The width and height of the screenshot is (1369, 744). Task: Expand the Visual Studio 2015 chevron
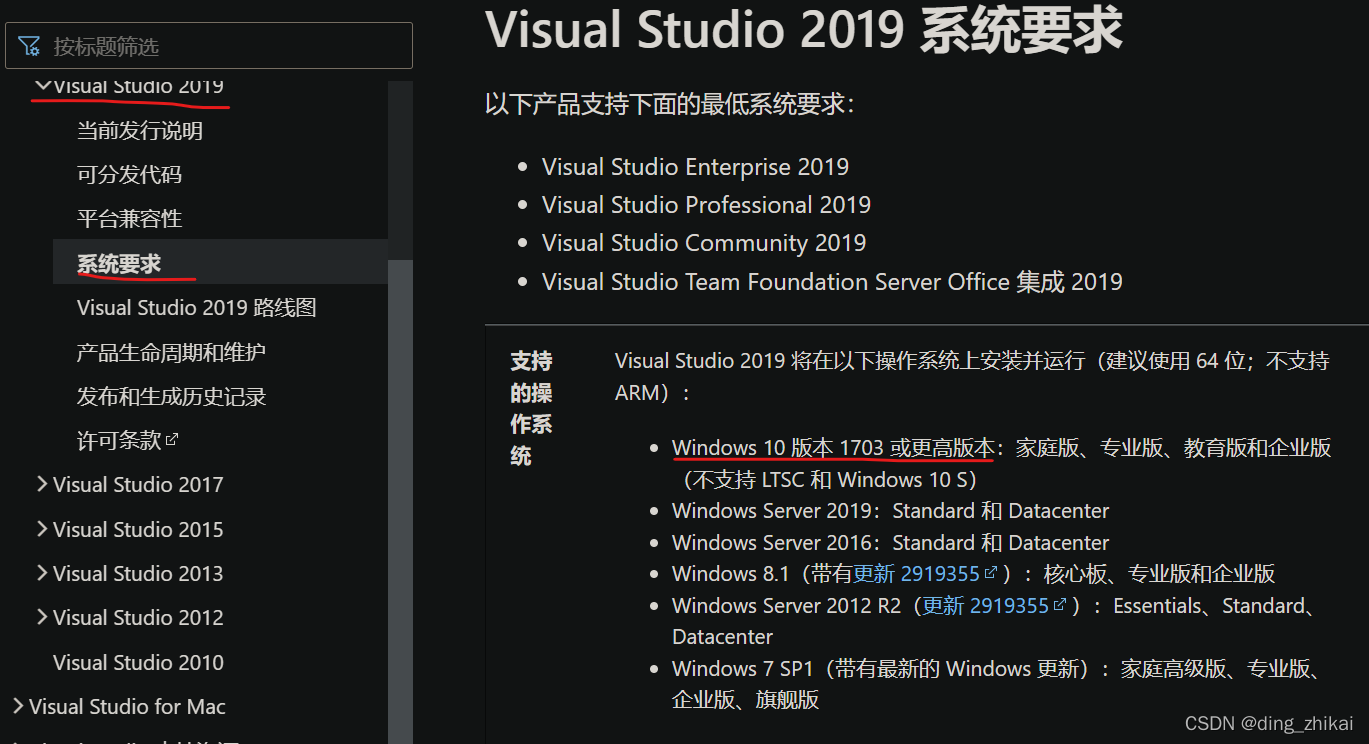[x=42, y=529]
